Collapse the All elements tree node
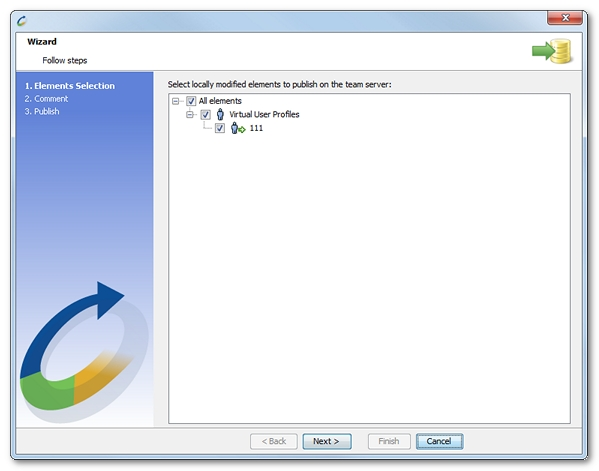This screenshot has height=471, width=599. coord(175,101)
